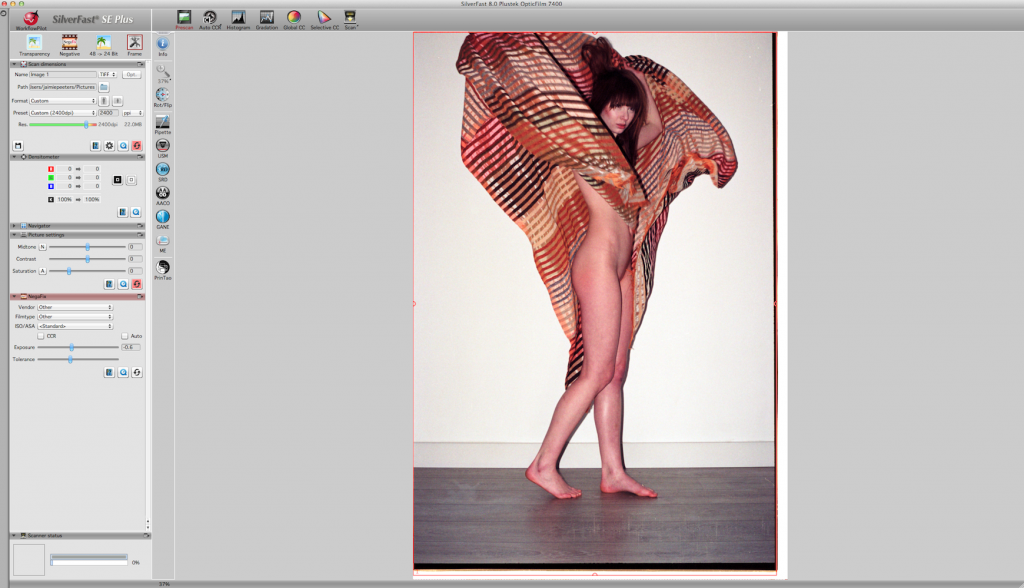Collapse the Scanner status panel
1024x588 pixels.
tap(14, 536)
